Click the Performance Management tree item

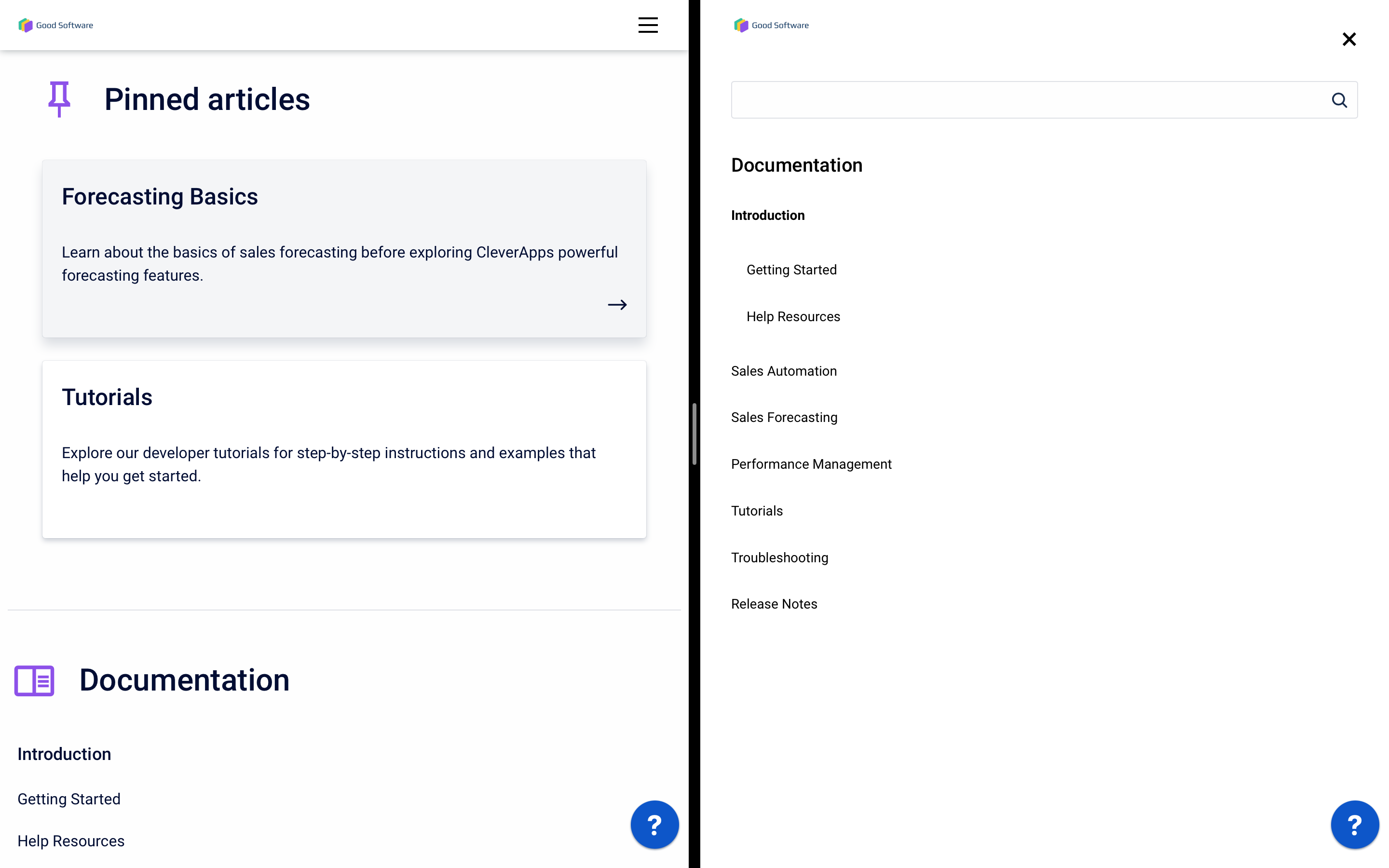coord(811,464)
